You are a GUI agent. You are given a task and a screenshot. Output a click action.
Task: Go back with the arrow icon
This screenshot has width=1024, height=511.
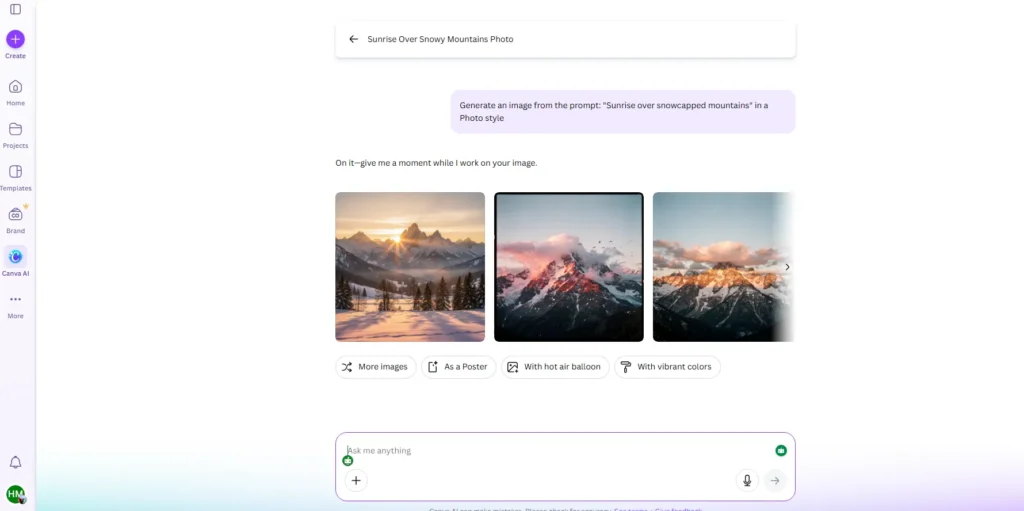click(x=353, y=39)
